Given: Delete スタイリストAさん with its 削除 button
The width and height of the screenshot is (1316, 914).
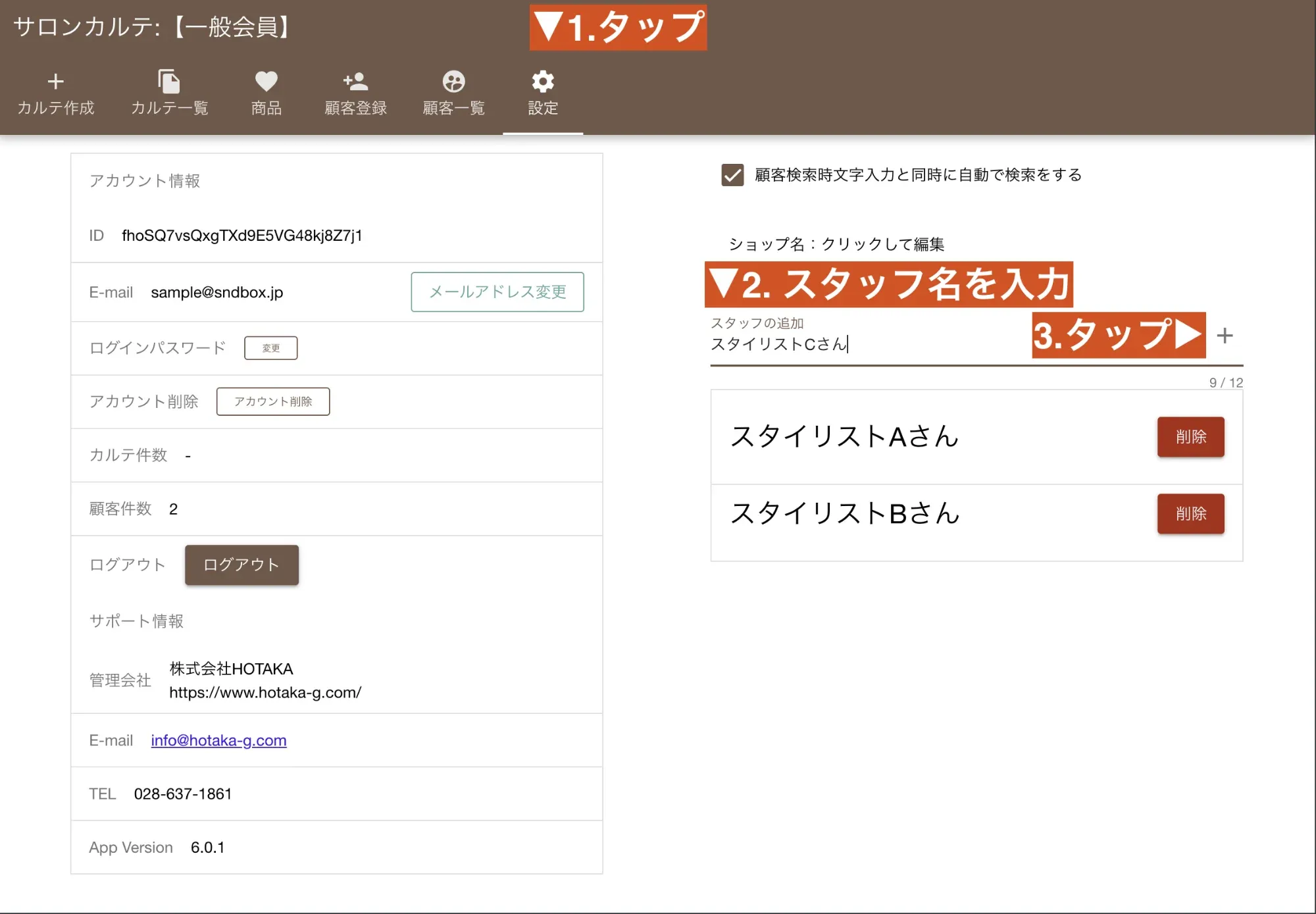Looking at the screenshot, I should [x=1190, y=437].
